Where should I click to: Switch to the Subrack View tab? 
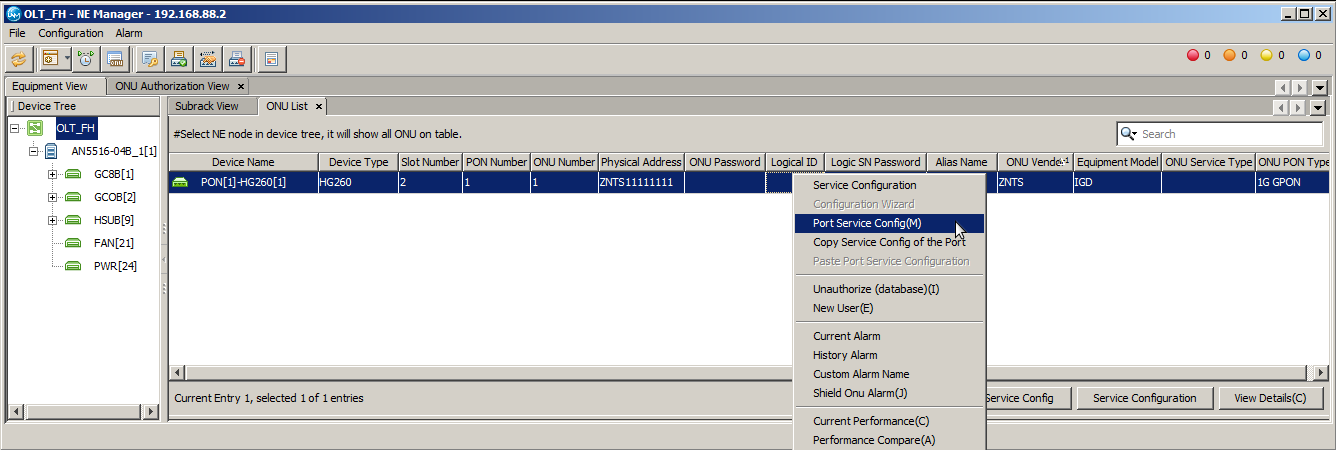click(207, 106)
